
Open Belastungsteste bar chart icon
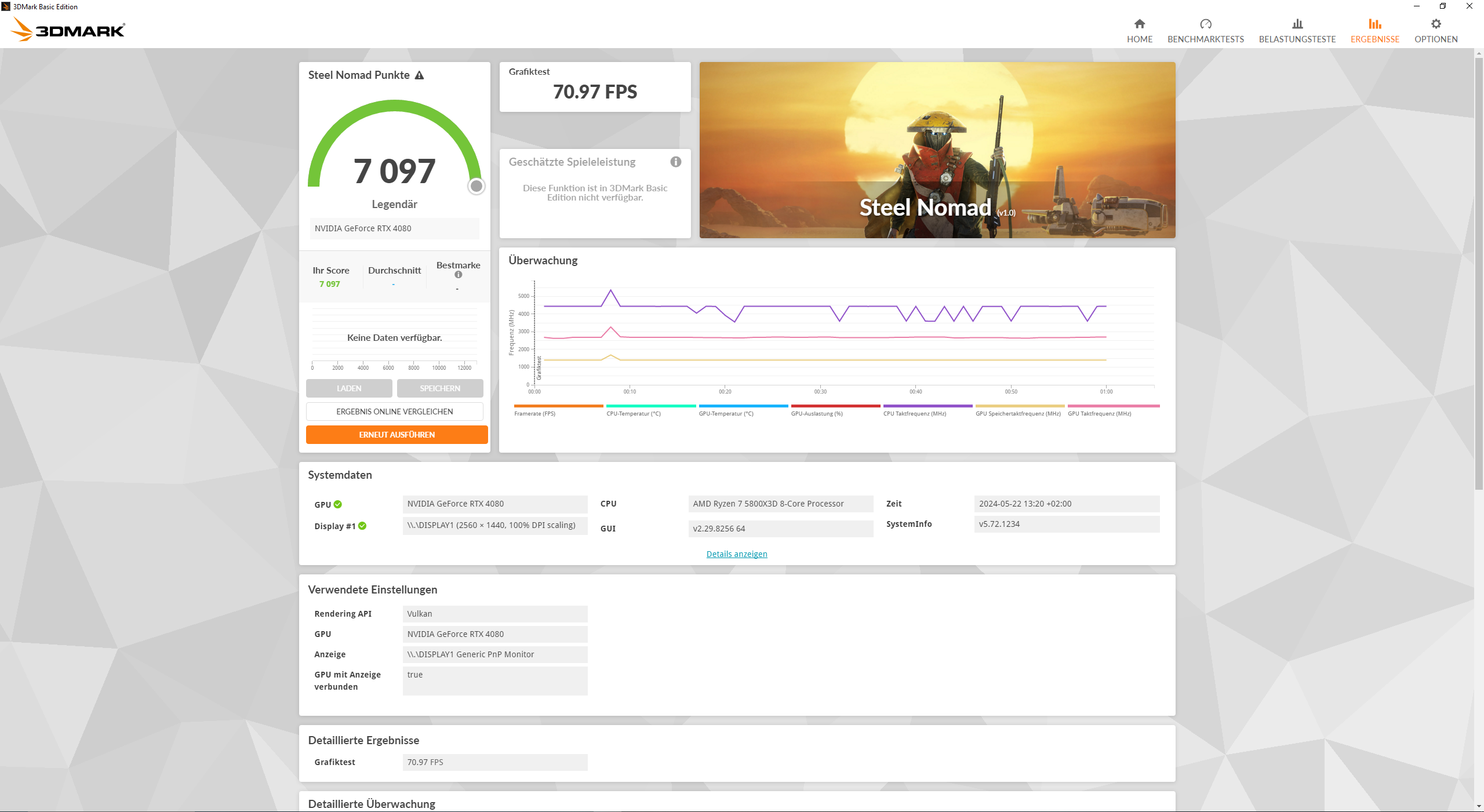pos(1297,24)
